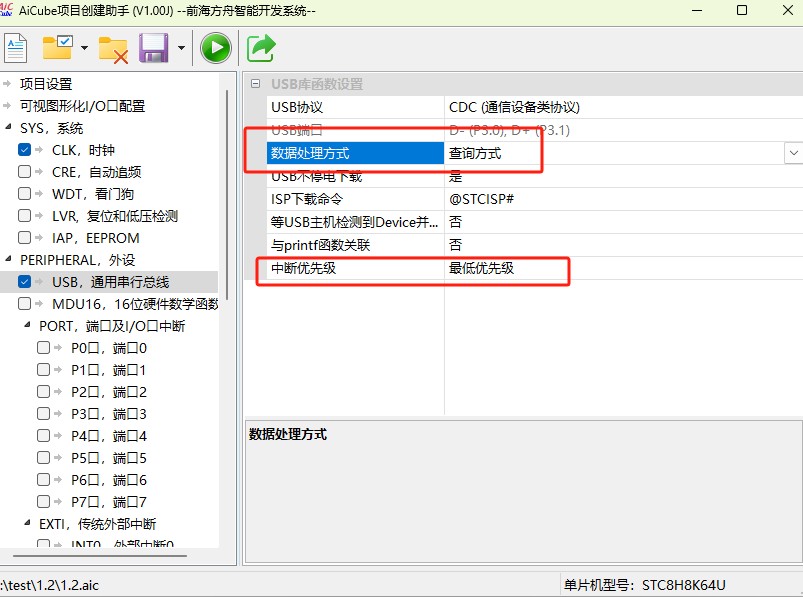Select CLK, 时钟 tree item
Screen dimensions: 803x597
coord(83,150)
